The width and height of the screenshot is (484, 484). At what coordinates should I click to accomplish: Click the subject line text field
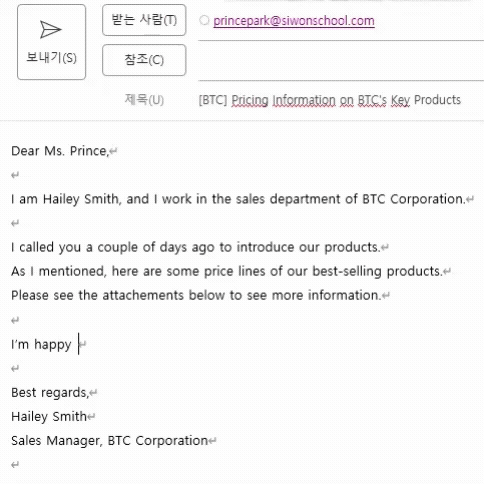341,100
